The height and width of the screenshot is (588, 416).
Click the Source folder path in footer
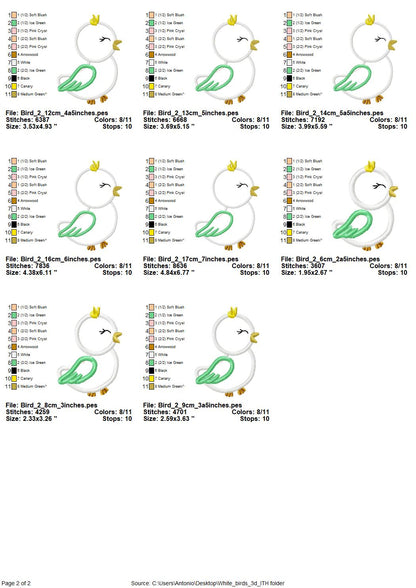[207, 583]
